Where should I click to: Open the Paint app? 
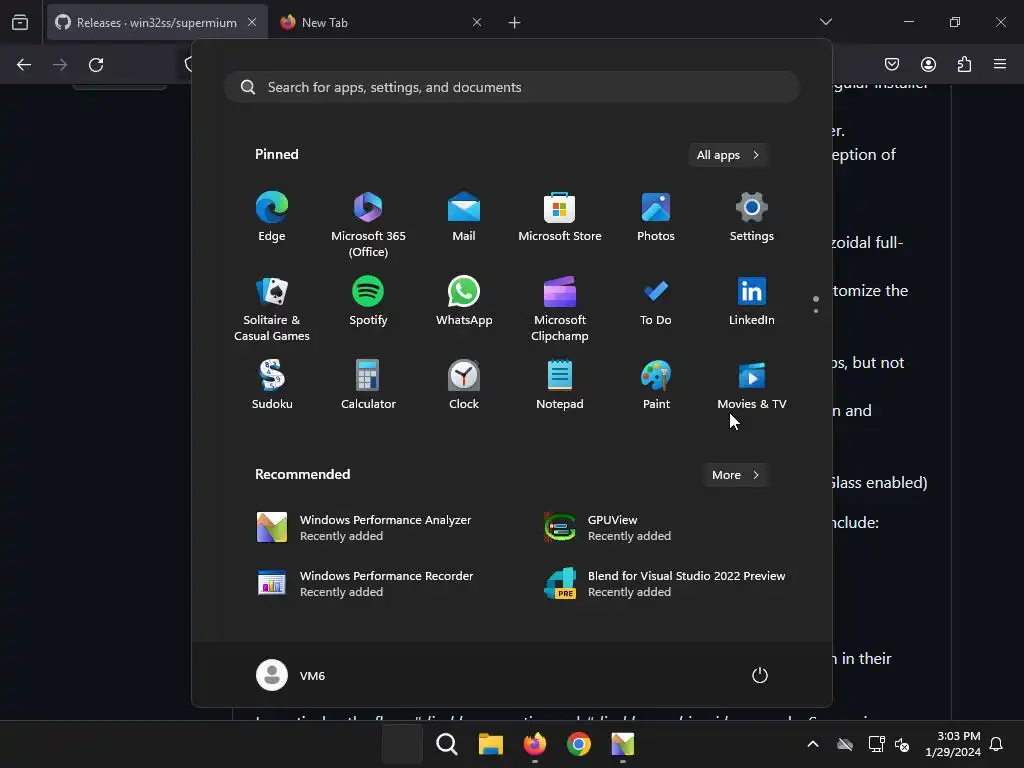pyautogui.click(x=656, y=385)
